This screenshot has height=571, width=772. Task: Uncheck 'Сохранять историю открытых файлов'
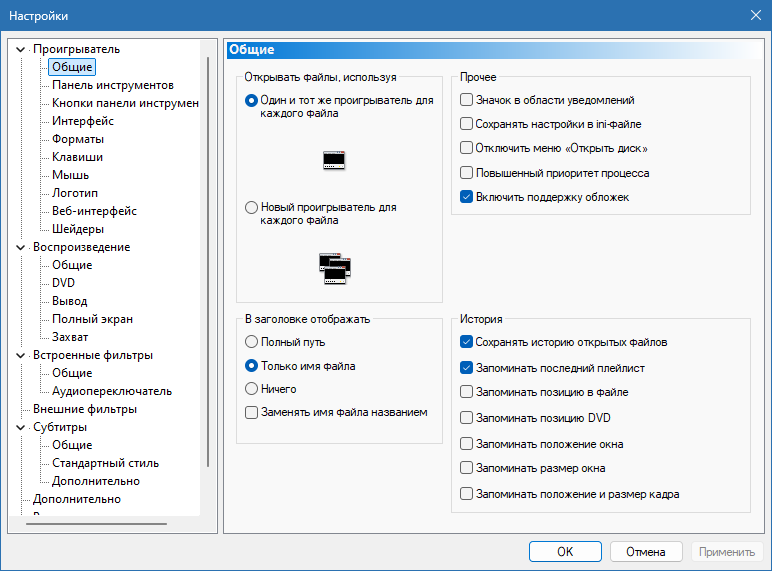click(466, 342)
